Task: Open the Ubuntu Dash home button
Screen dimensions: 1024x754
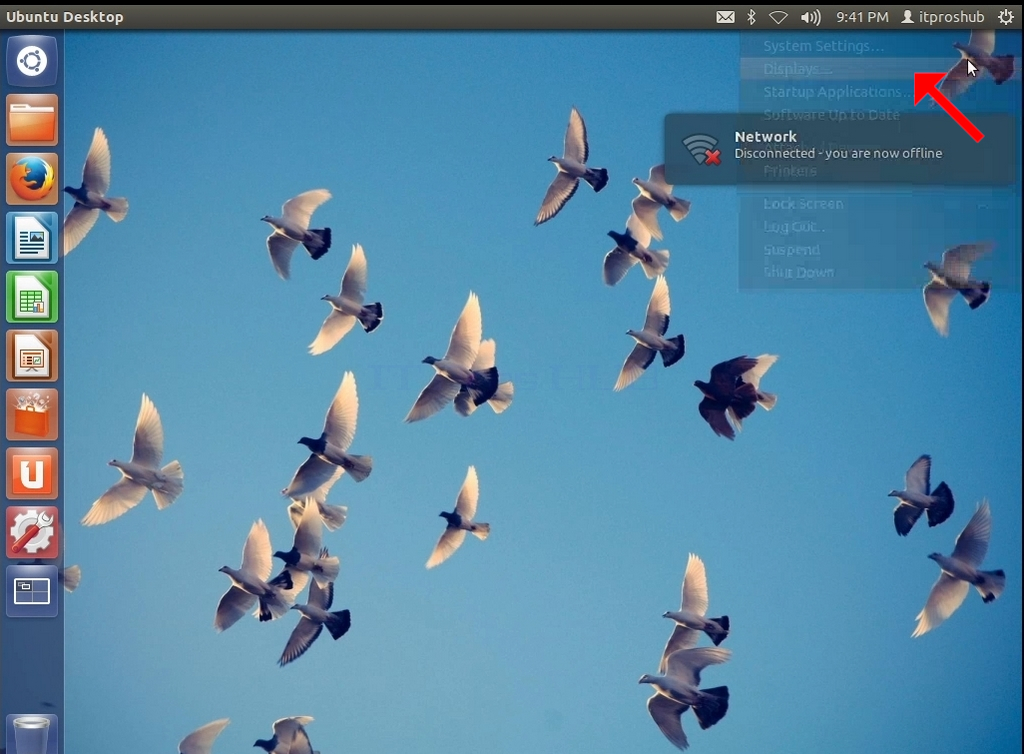Action: 32,61
